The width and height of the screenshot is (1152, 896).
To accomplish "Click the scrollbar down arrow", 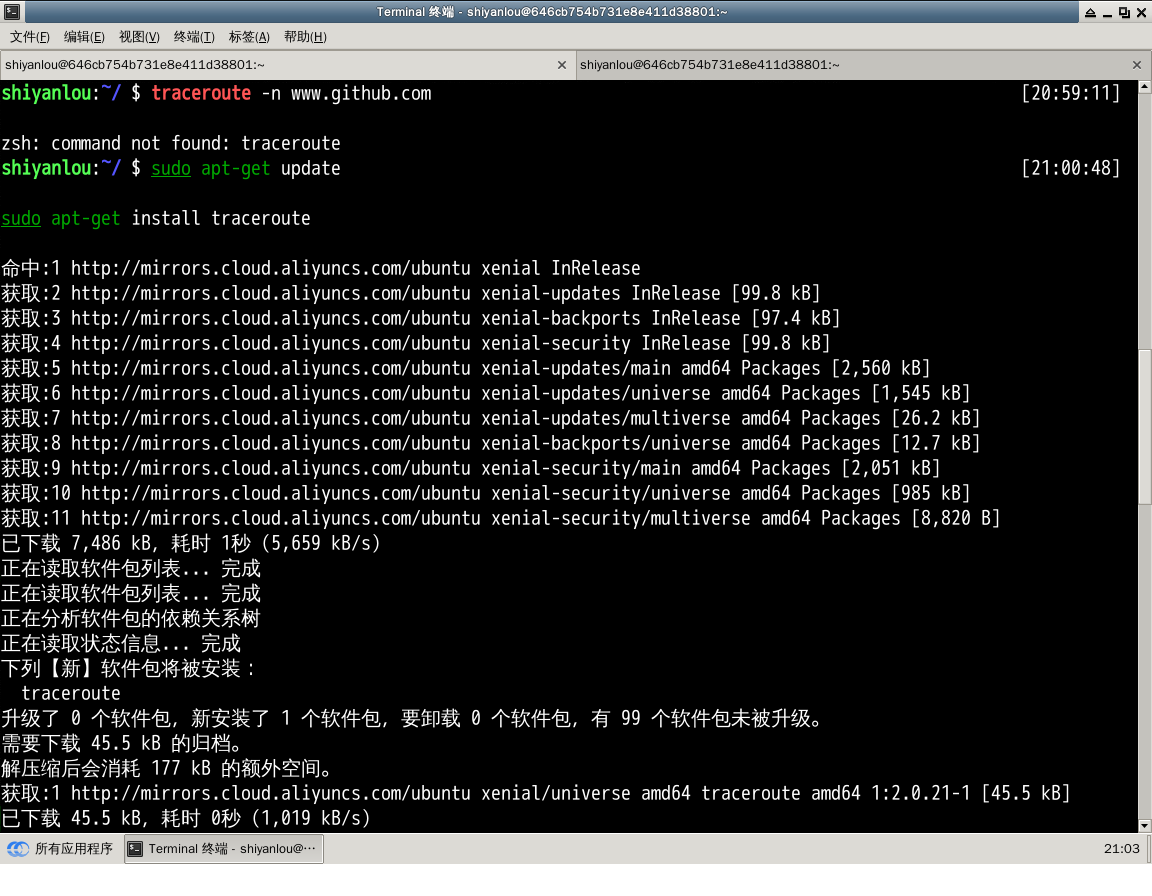I will point(1145,825).
